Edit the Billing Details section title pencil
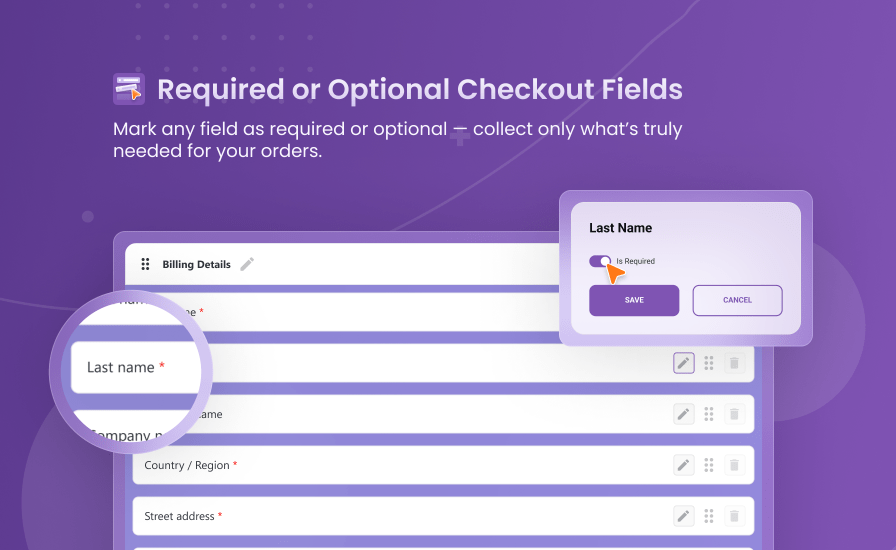Screen dimensions: 896x550 pyautogui.click(x=247, y=264)
